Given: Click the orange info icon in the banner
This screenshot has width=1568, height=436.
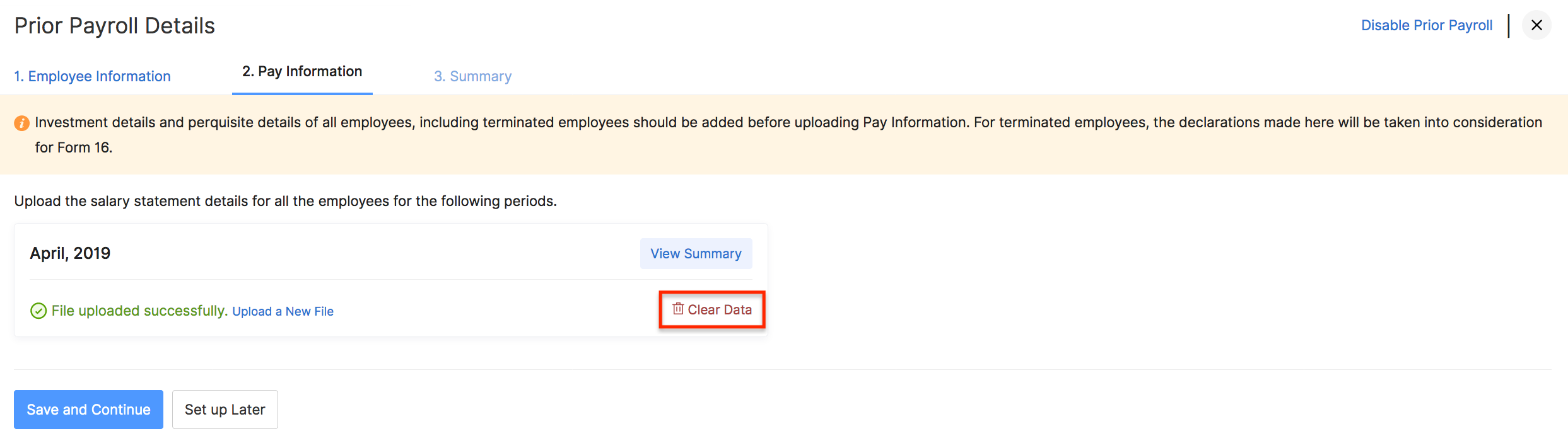Looking at the screenshot, I should click(x=21, y=123).
